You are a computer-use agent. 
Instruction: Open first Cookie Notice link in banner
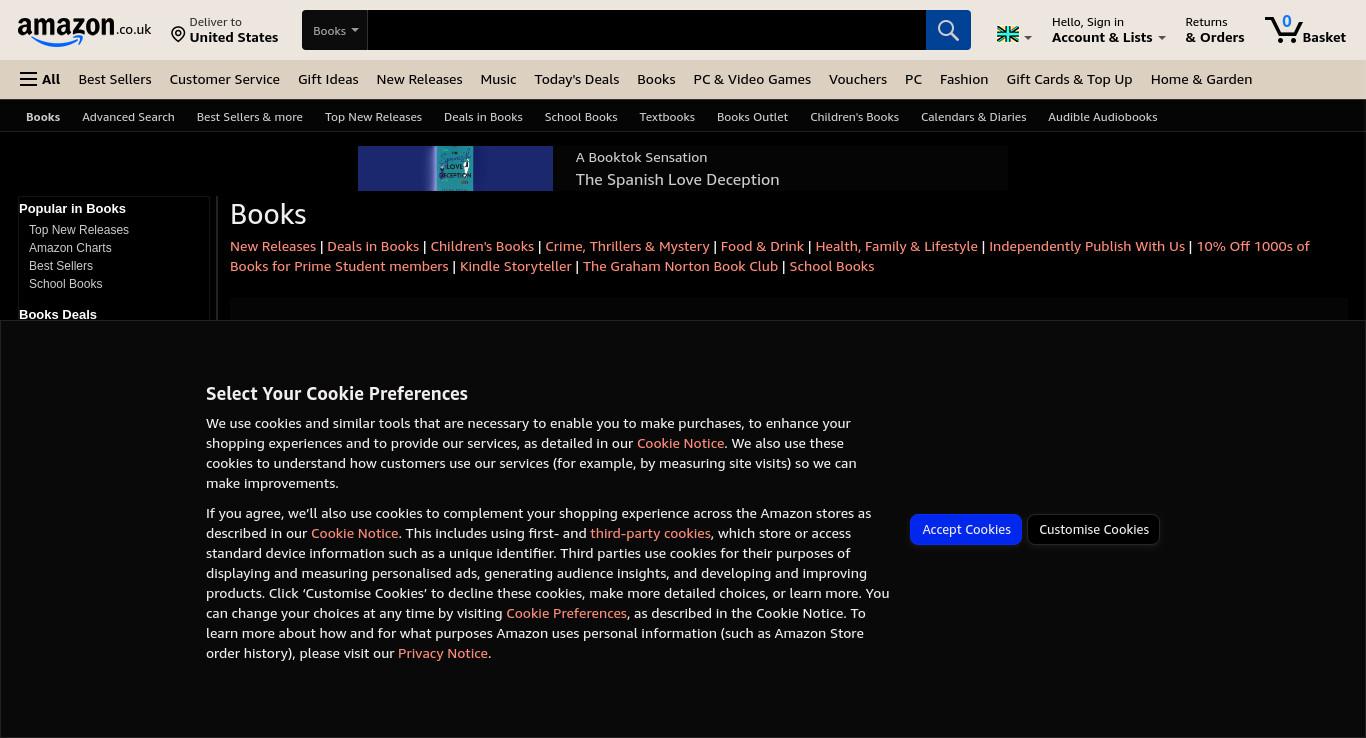[680, 443]
